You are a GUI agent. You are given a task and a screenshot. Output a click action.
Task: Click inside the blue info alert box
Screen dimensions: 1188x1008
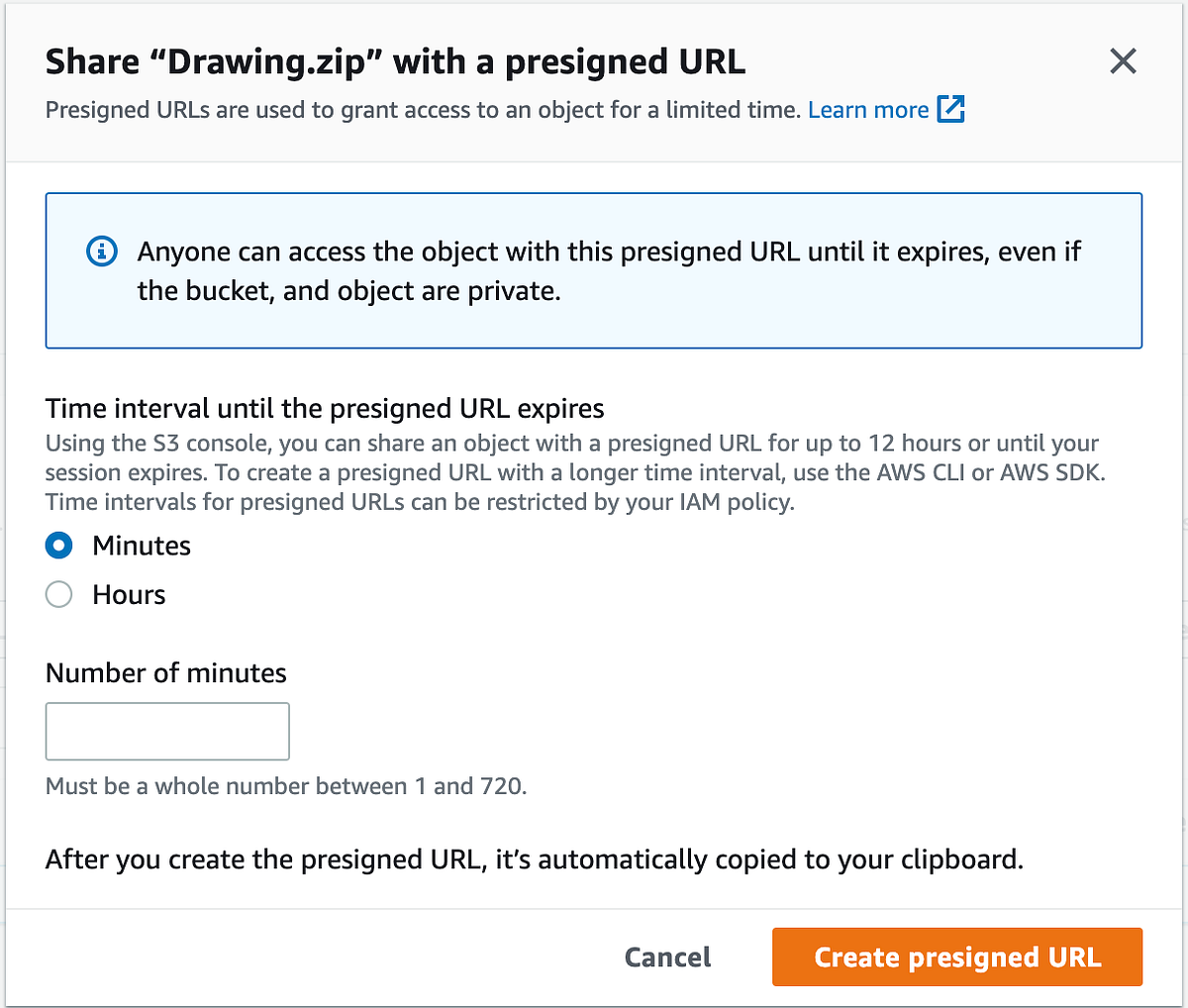coord(594,270)
